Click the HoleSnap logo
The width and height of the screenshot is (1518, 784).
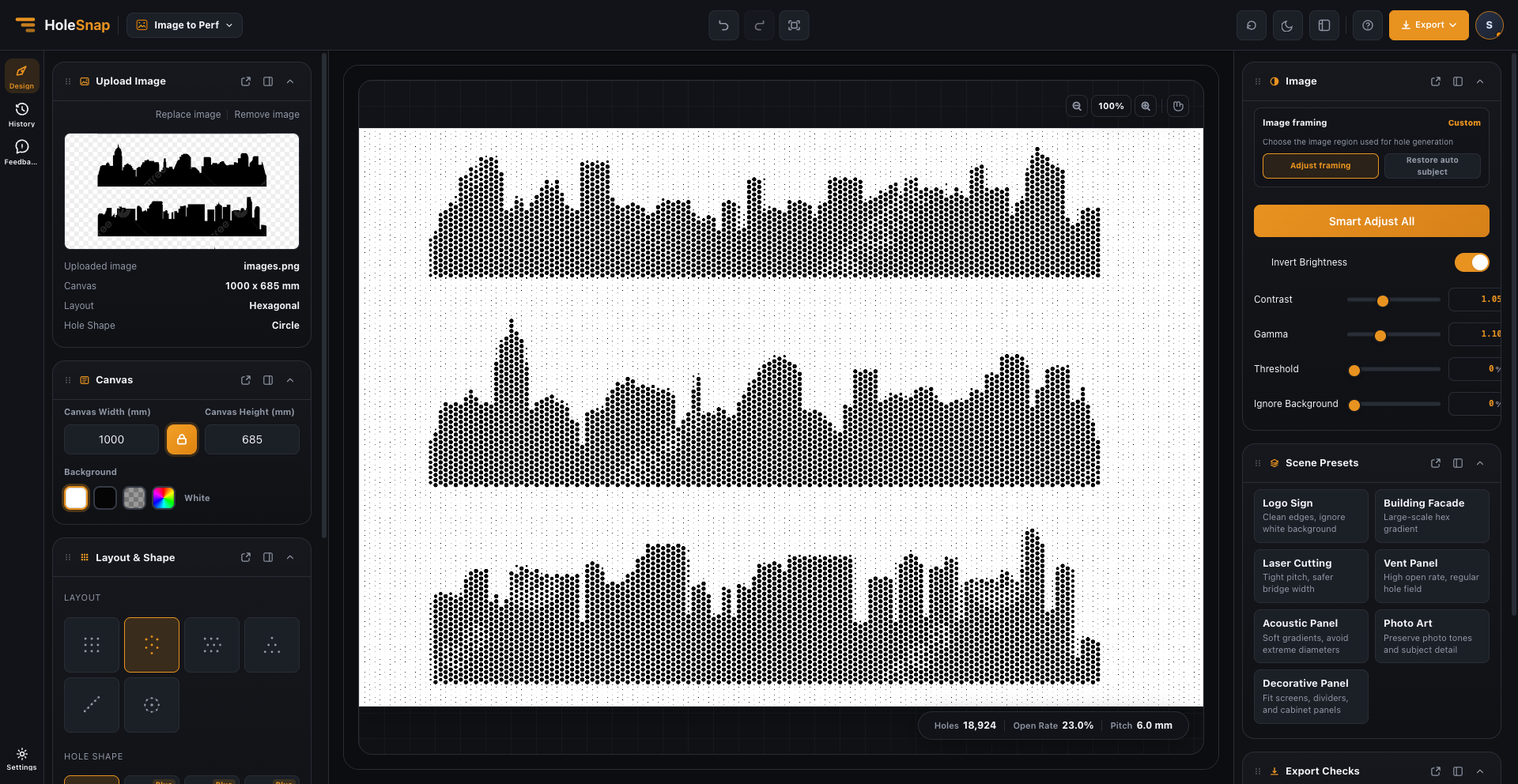(63, 25)
